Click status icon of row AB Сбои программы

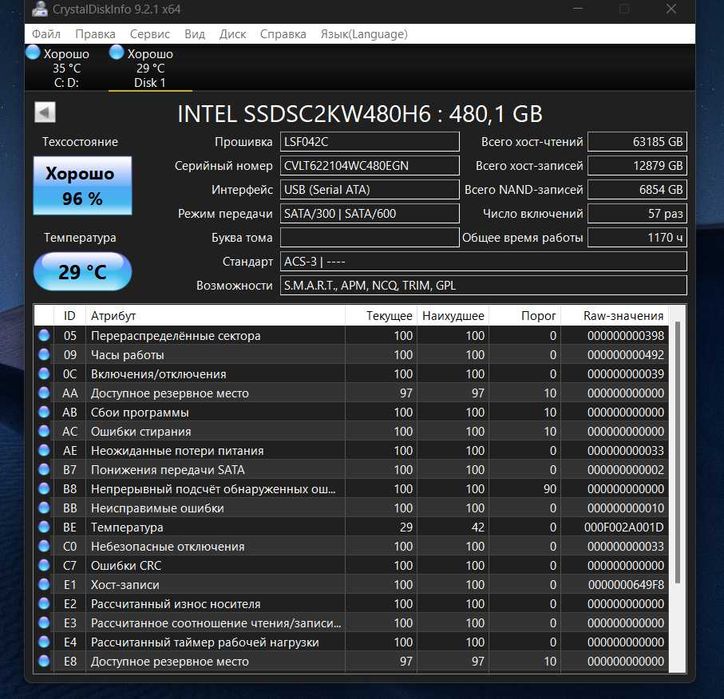tap(44, 412)
